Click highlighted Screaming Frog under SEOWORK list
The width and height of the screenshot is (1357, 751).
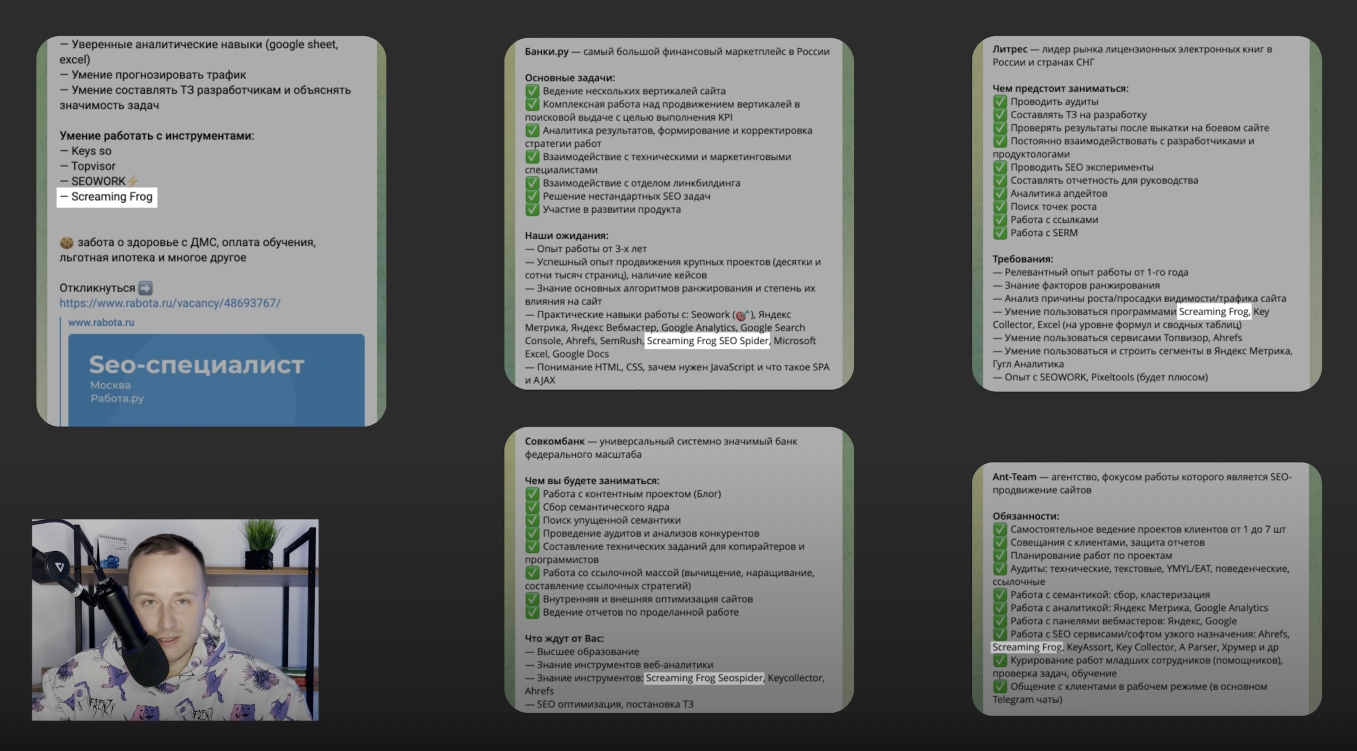(107, 197)
